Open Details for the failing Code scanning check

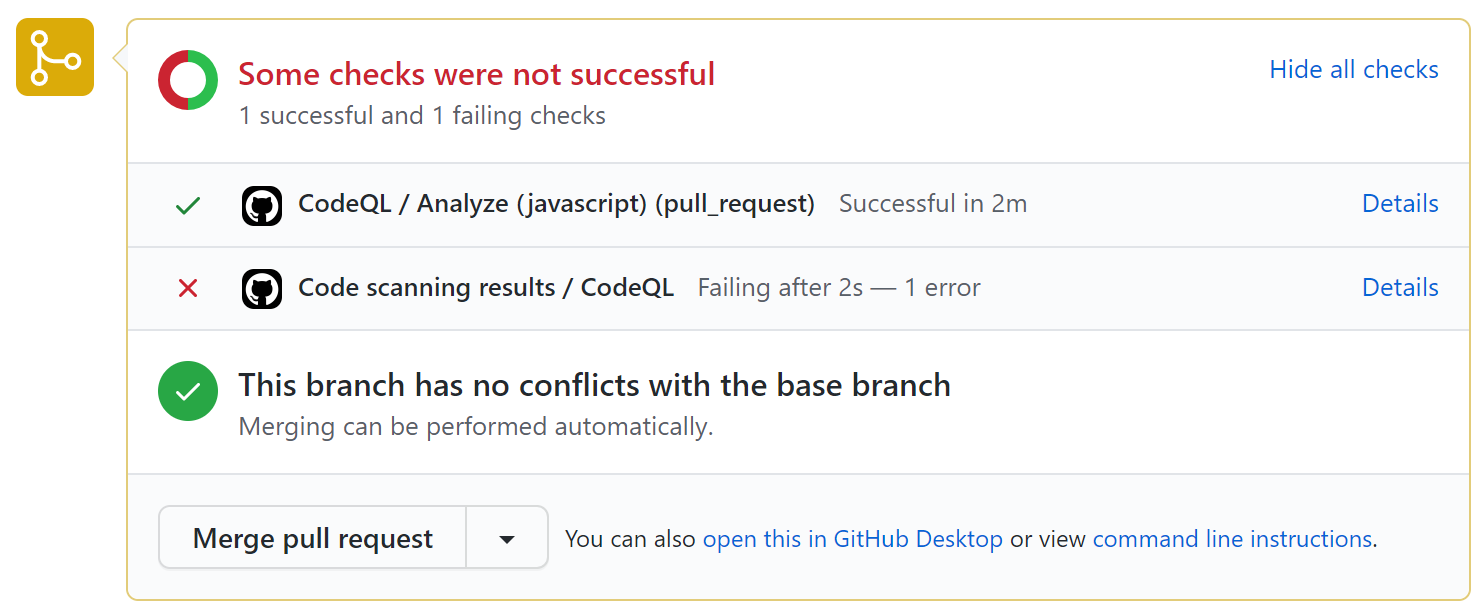click(x=1399, y=288)
